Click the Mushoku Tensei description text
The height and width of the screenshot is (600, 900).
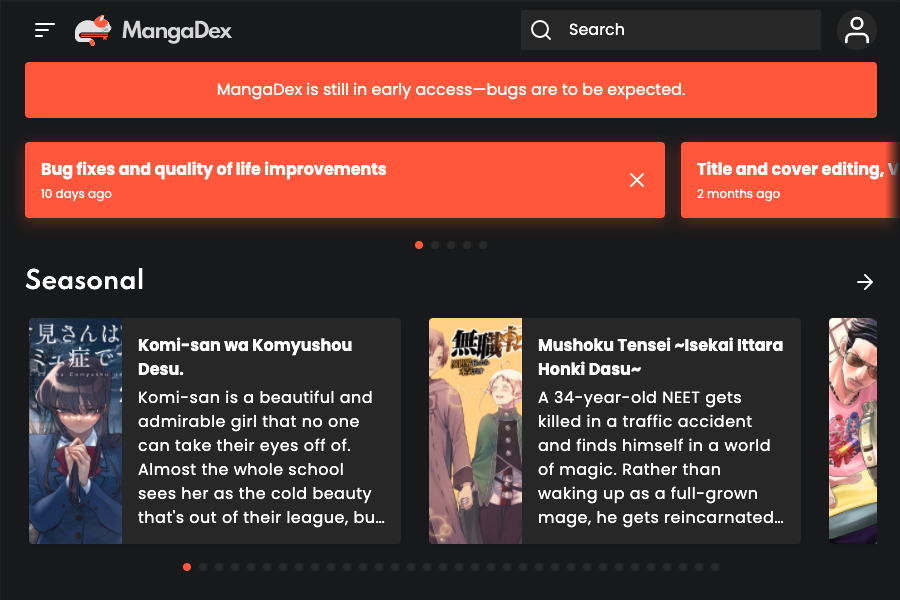[x=661, y=457]
